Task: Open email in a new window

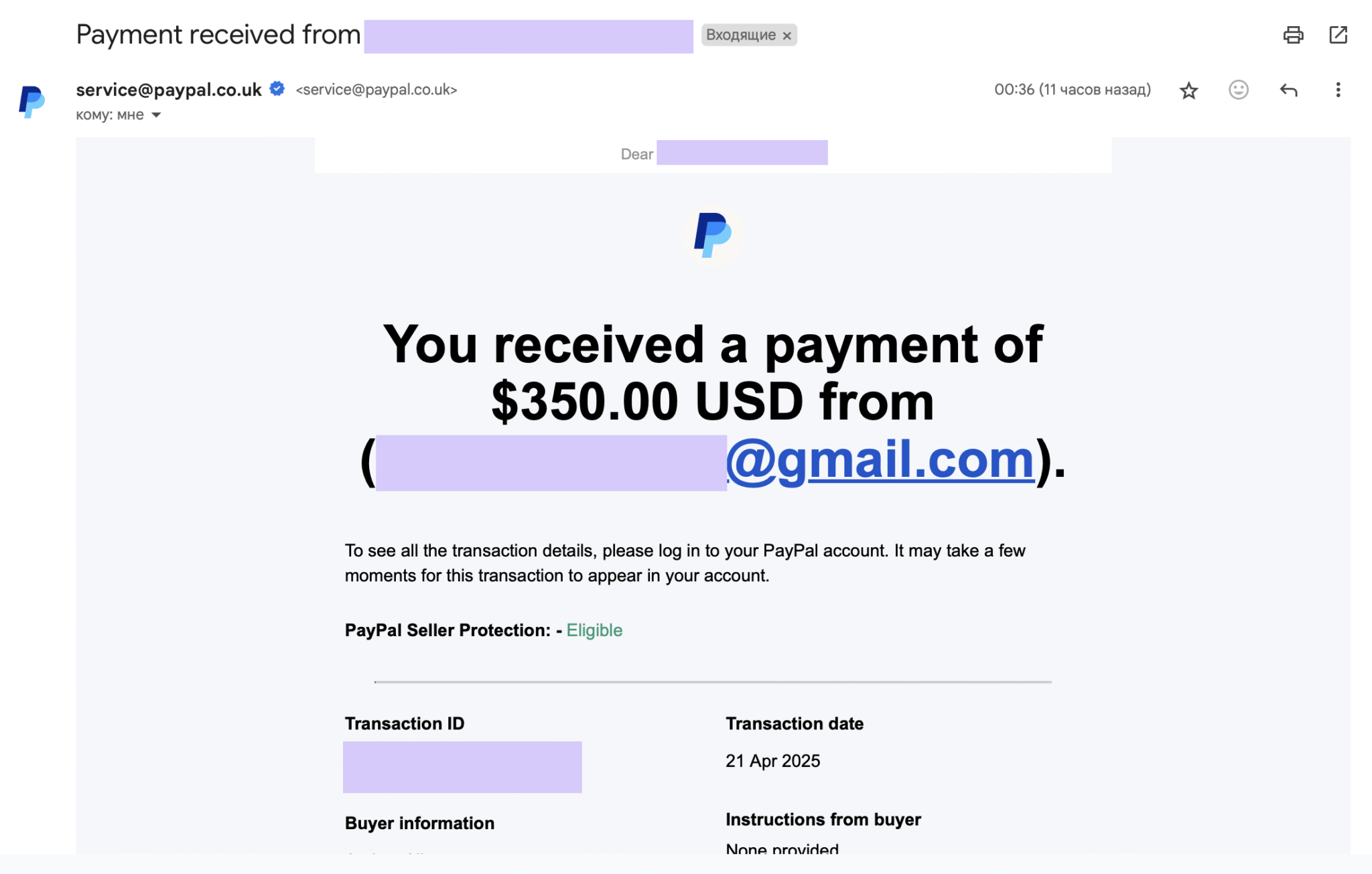Action: coord(1338,35)
